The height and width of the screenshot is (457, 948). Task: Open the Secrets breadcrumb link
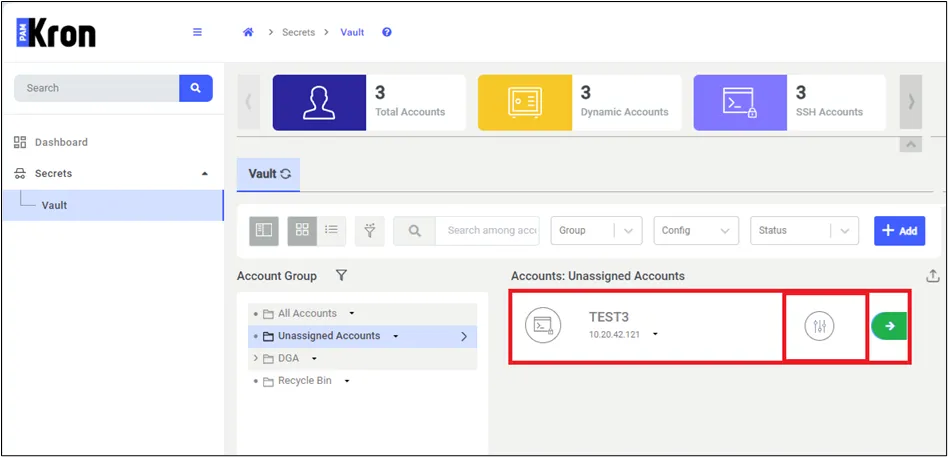tap(299, 33)
